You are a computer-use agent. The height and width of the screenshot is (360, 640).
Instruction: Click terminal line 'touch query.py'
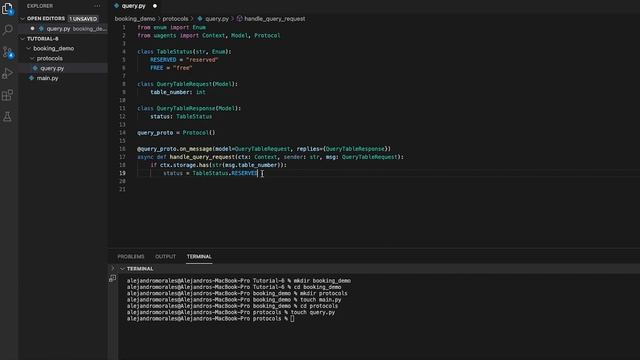(x=231, y=312)
